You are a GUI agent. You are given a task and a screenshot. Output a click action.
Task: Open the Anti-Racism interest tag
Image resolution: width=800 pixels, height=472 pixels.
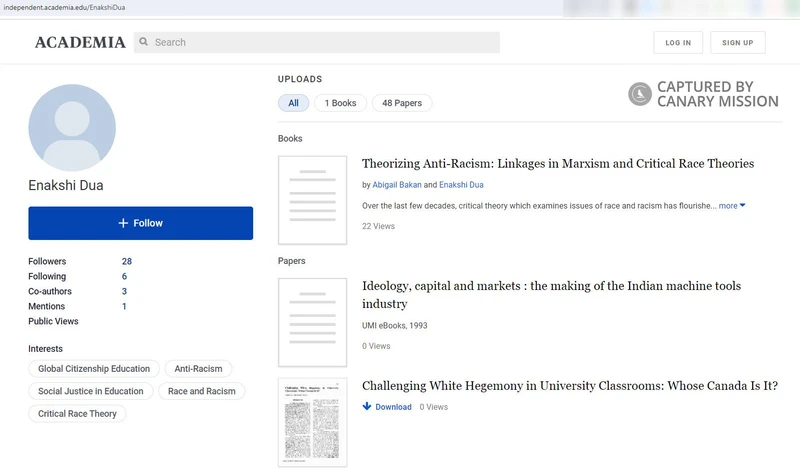197,369
